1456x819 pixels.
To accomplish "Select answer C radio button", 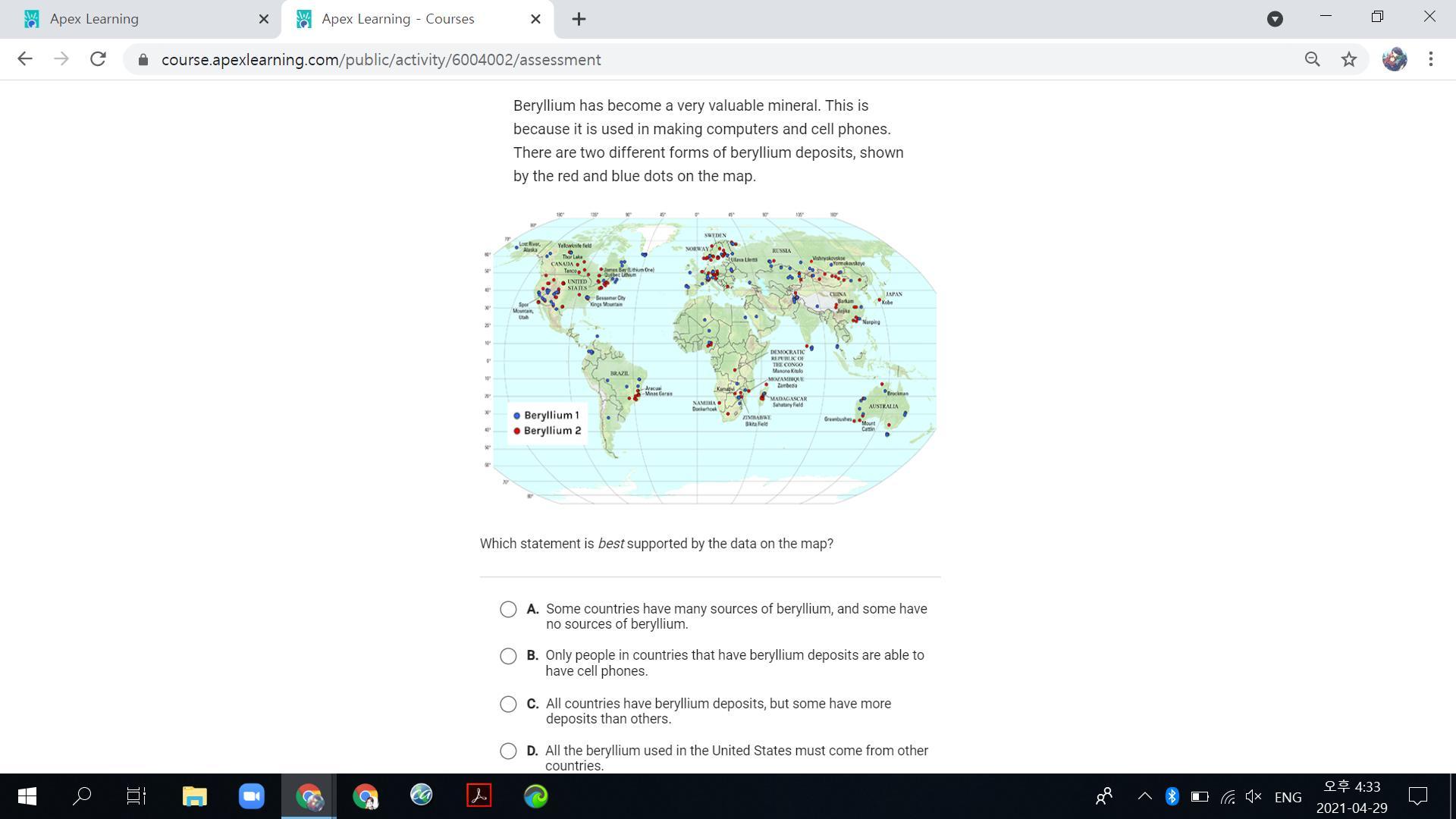I will pos(508,704).
